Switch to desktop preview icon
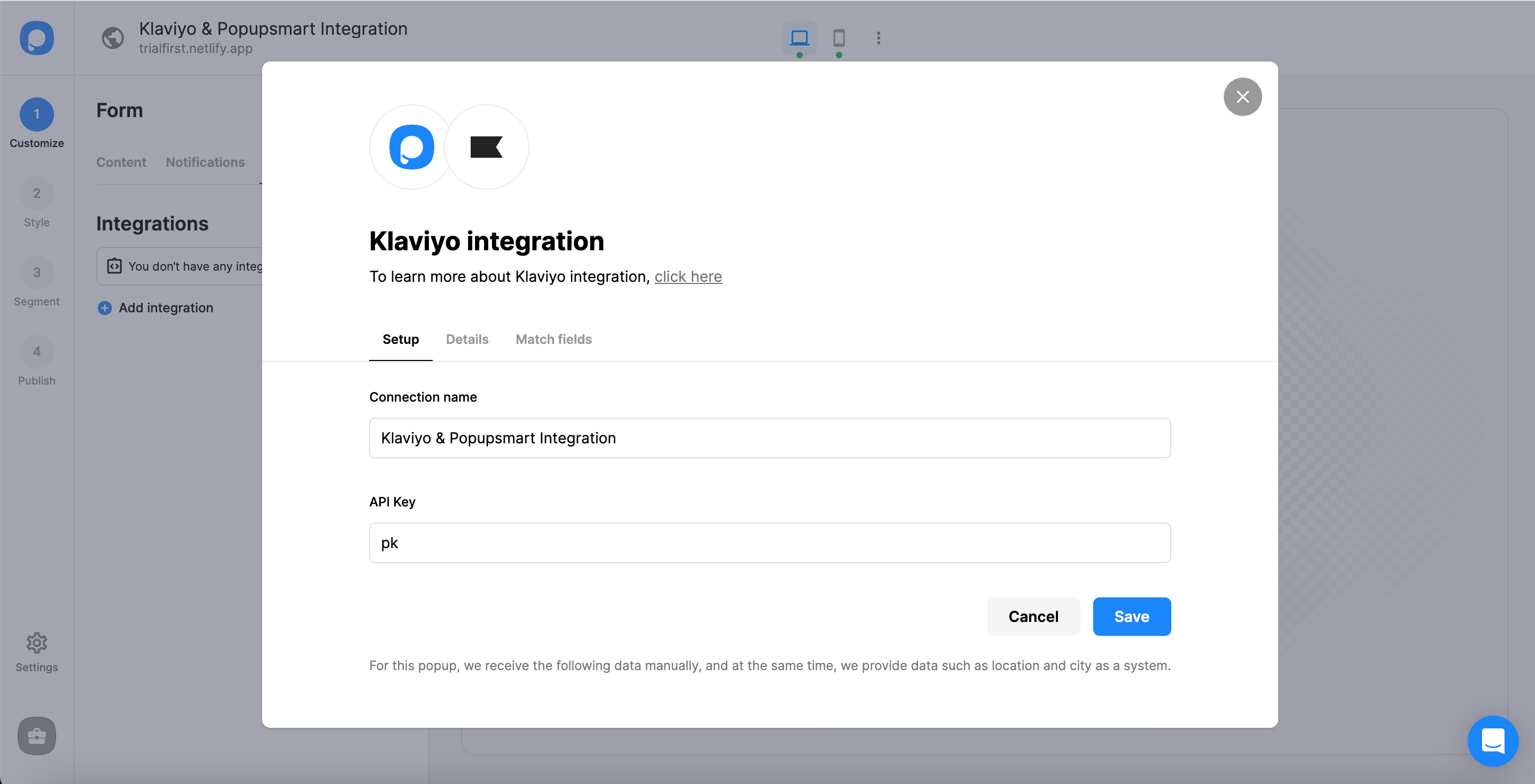 click(799, 37)
